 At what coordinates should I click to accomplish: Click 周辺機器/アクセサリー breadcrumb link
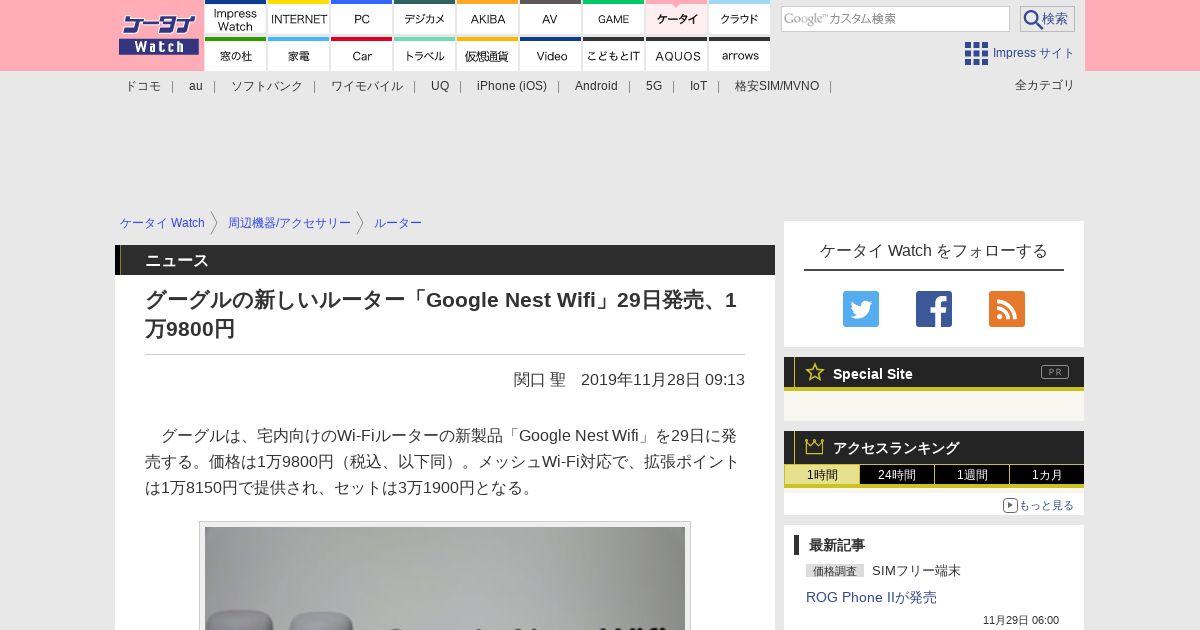pyautogui.click(x=289, y=223)
